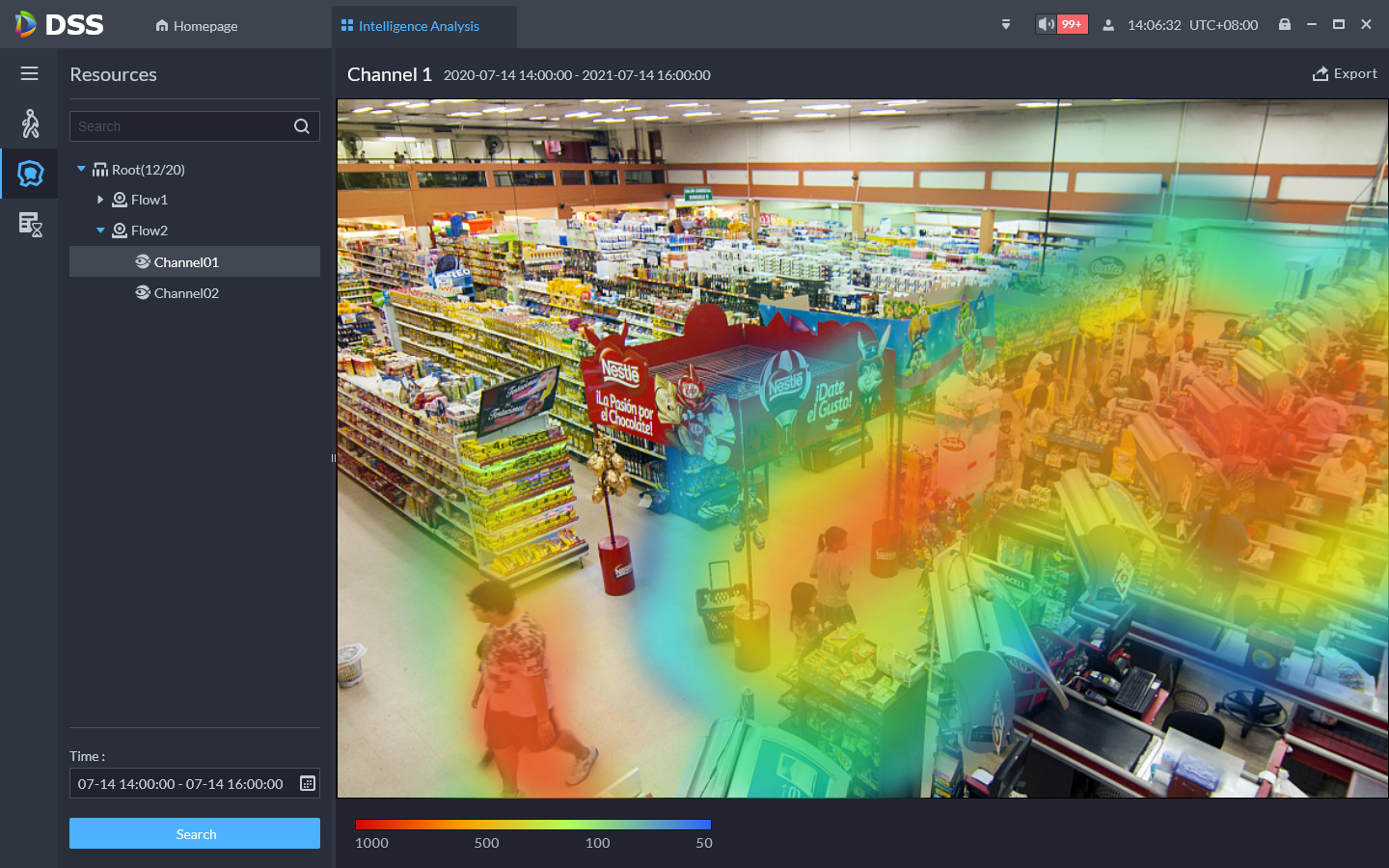
Task: Select Channel02 in resource tree
Action: (186, 293)
